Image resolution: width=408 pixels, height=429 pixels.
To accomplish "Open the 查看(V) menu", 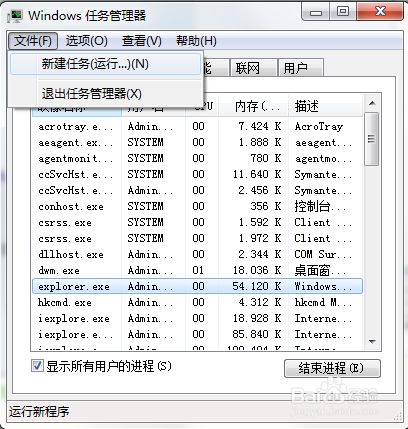I will point(141,41).
